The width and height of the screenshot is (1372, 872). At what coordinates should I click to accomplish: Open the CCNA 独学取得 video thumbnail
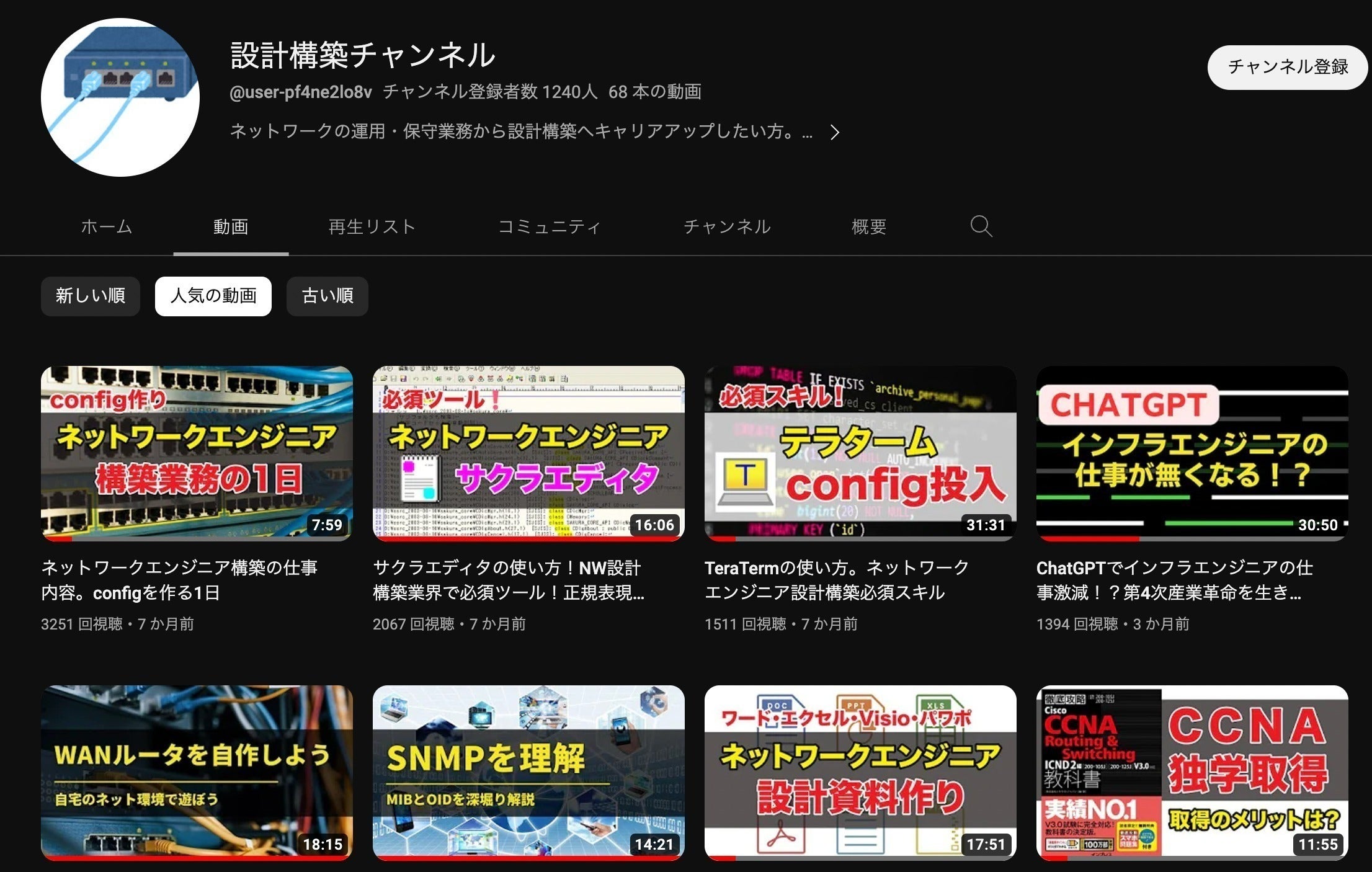tap(1192, 772)
